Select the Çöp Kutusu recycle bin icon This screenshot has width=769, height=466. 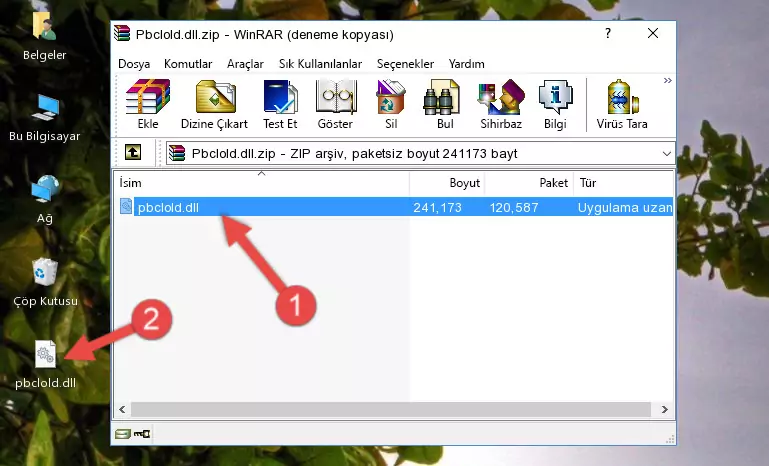pyautogui.click(x=45, y=283)
